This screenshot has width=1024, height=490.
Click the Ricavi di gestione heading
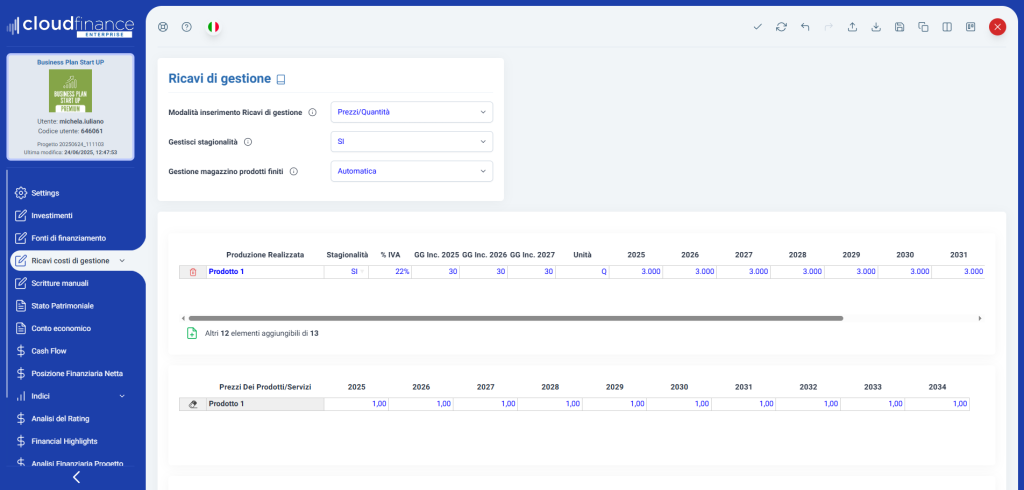(219, 79)
